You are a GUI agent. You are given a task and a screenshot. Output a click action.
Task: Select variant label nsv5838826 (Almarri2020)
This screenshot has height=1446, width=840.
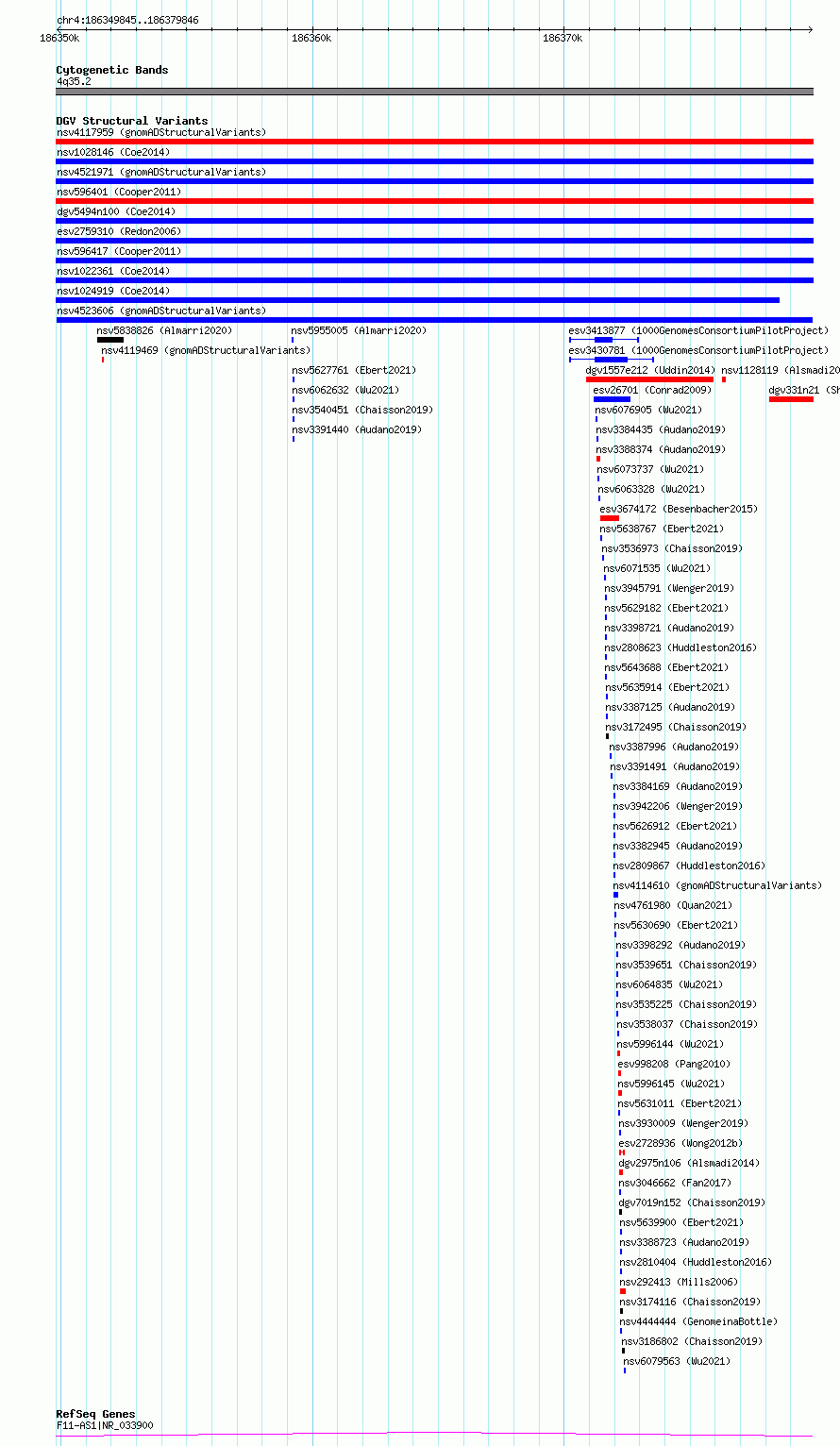(164, 330)
